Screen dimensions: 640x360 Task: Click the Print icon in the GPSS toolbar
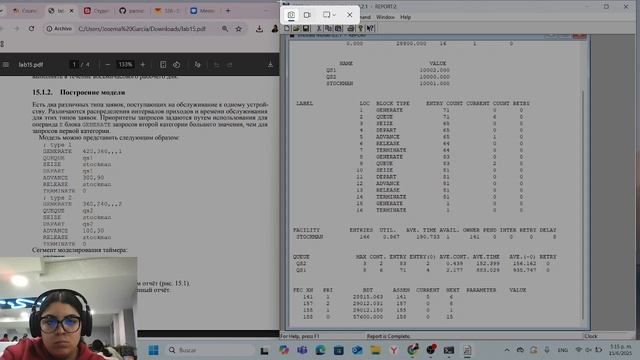(351, 29)
